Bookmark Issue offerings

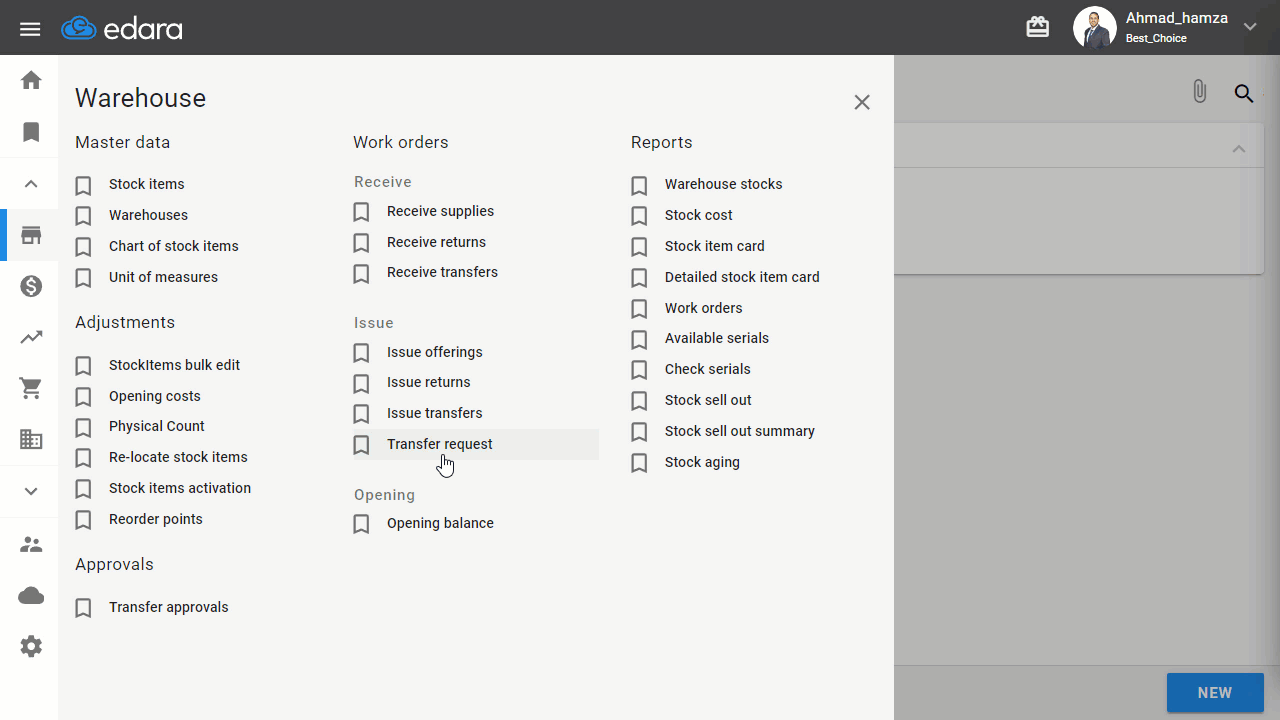pos(362,353)
